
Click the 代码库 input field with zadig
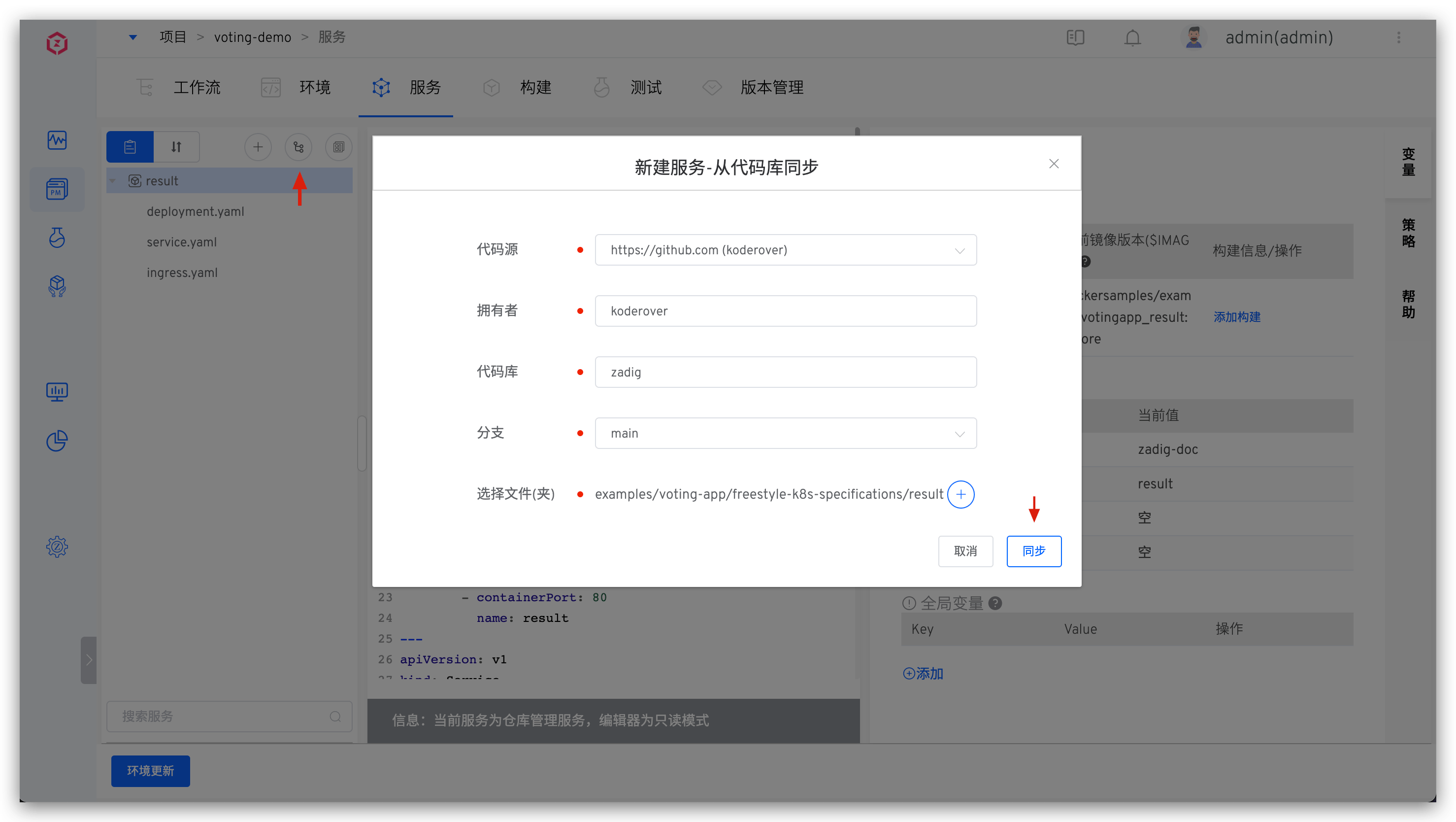pyautogui.click(x=785, y=372)
